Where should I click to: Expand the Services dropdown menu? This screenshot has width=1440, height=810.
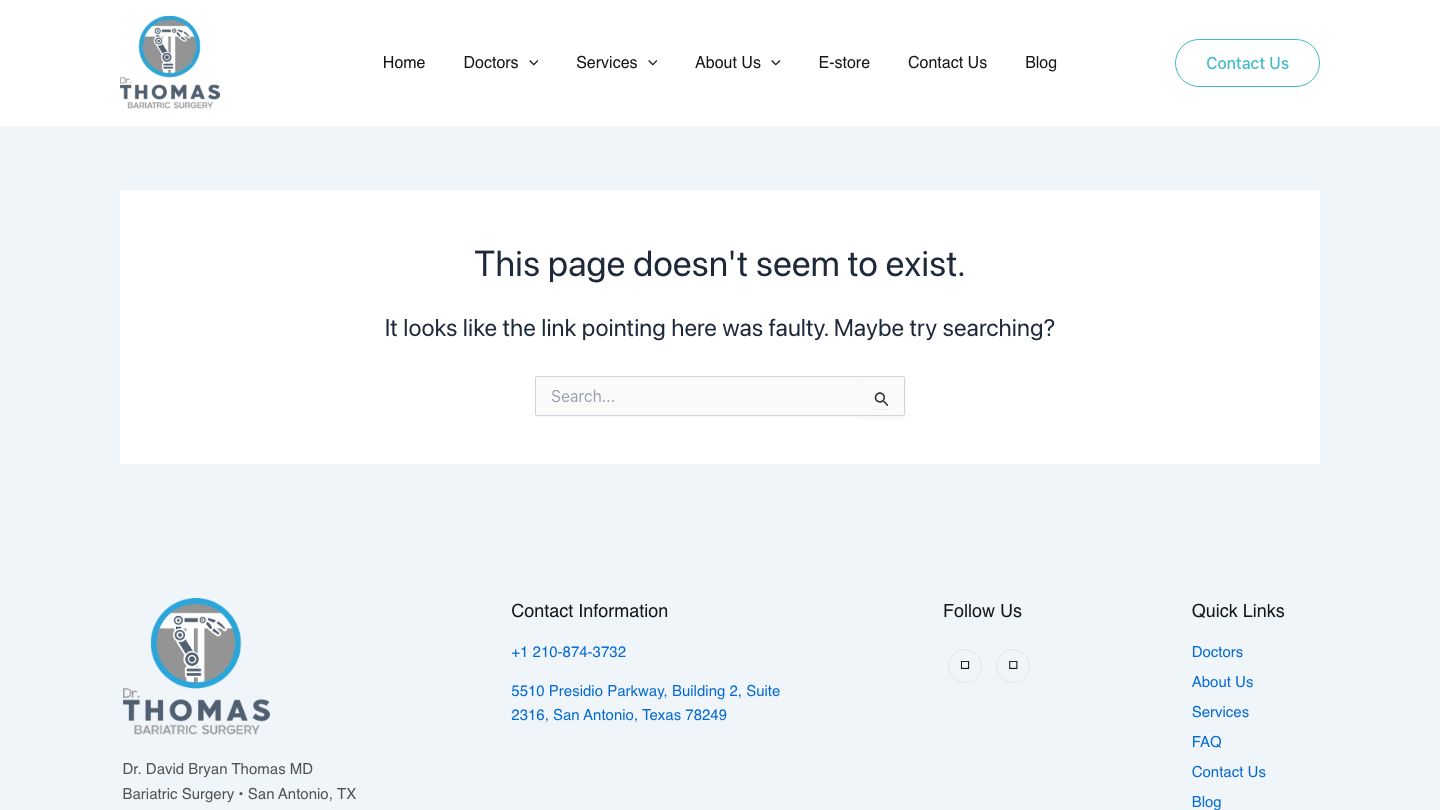(616, 62)
